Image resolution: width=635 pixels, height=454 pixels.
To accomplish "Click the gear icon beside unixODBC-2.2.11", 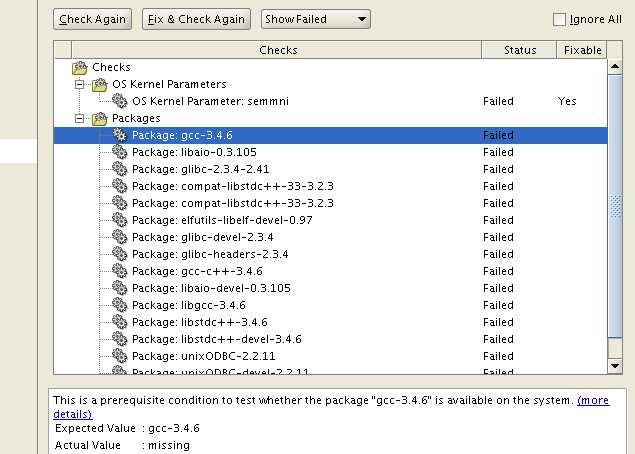I will [x=120, y=357].
